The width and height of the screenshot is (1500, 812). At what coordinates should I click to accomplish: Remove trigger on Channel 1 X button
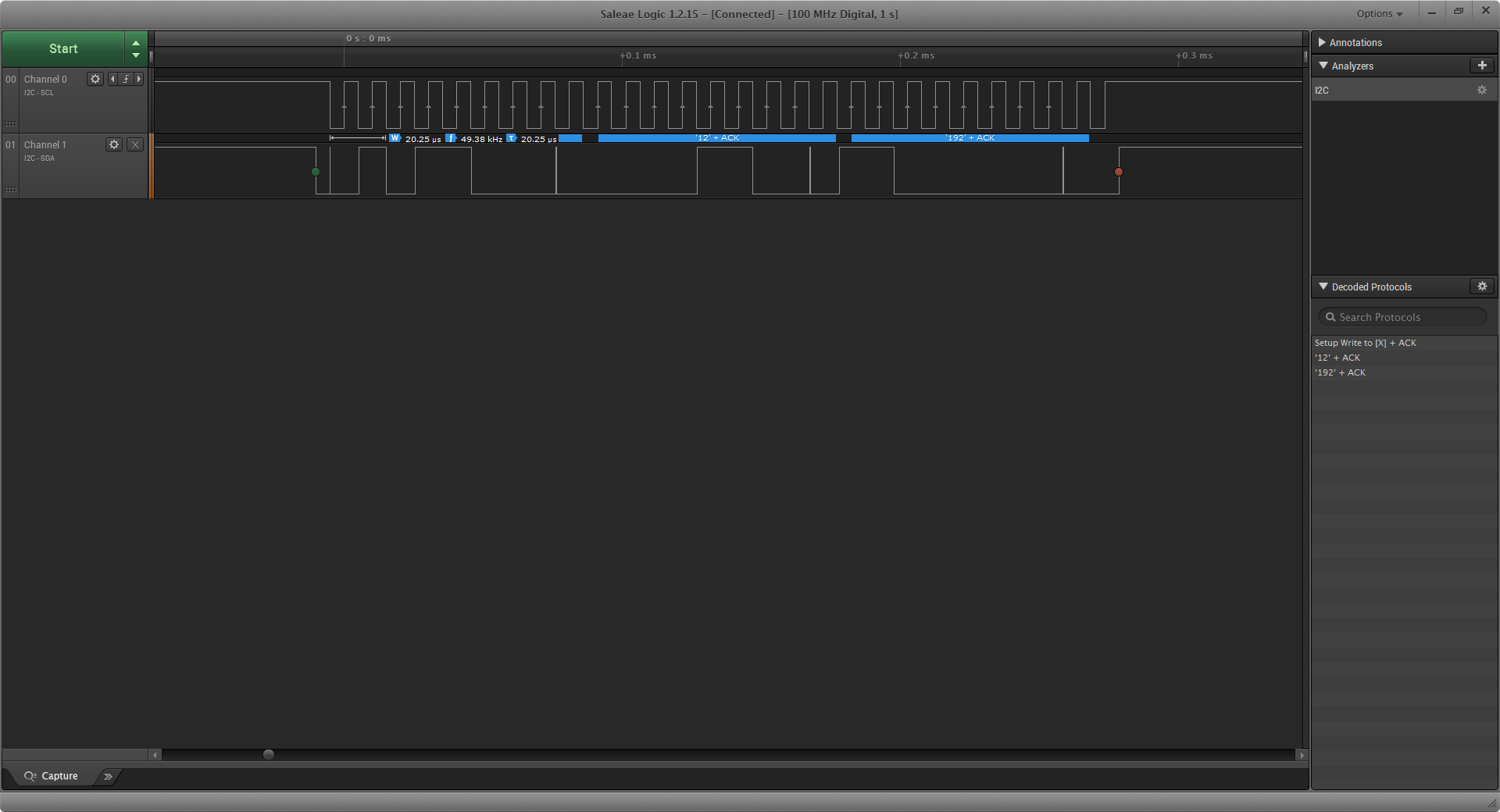[135, 144]
